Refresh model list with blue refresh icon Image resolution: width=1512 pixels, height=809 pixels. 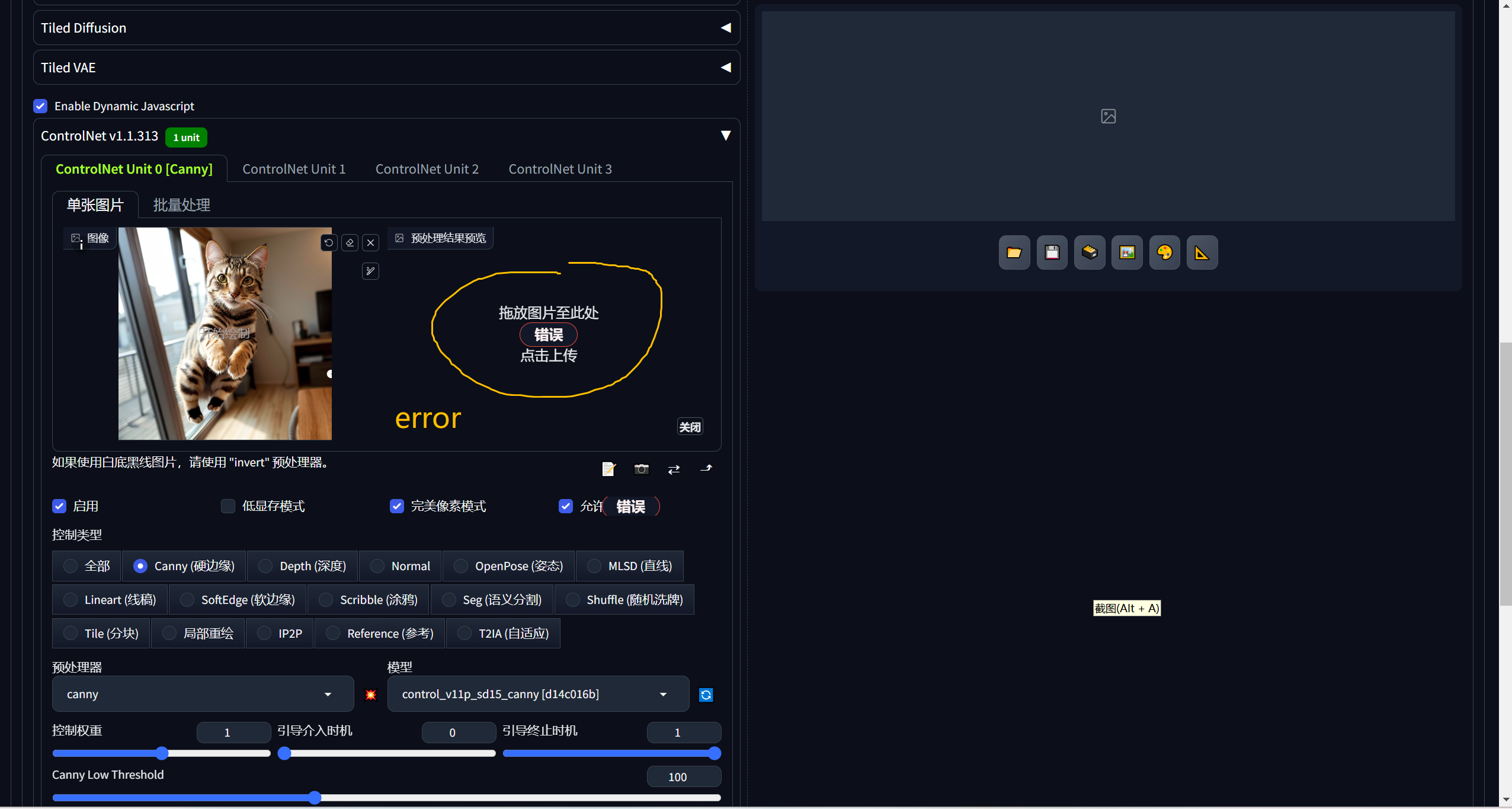click(706, 694)
